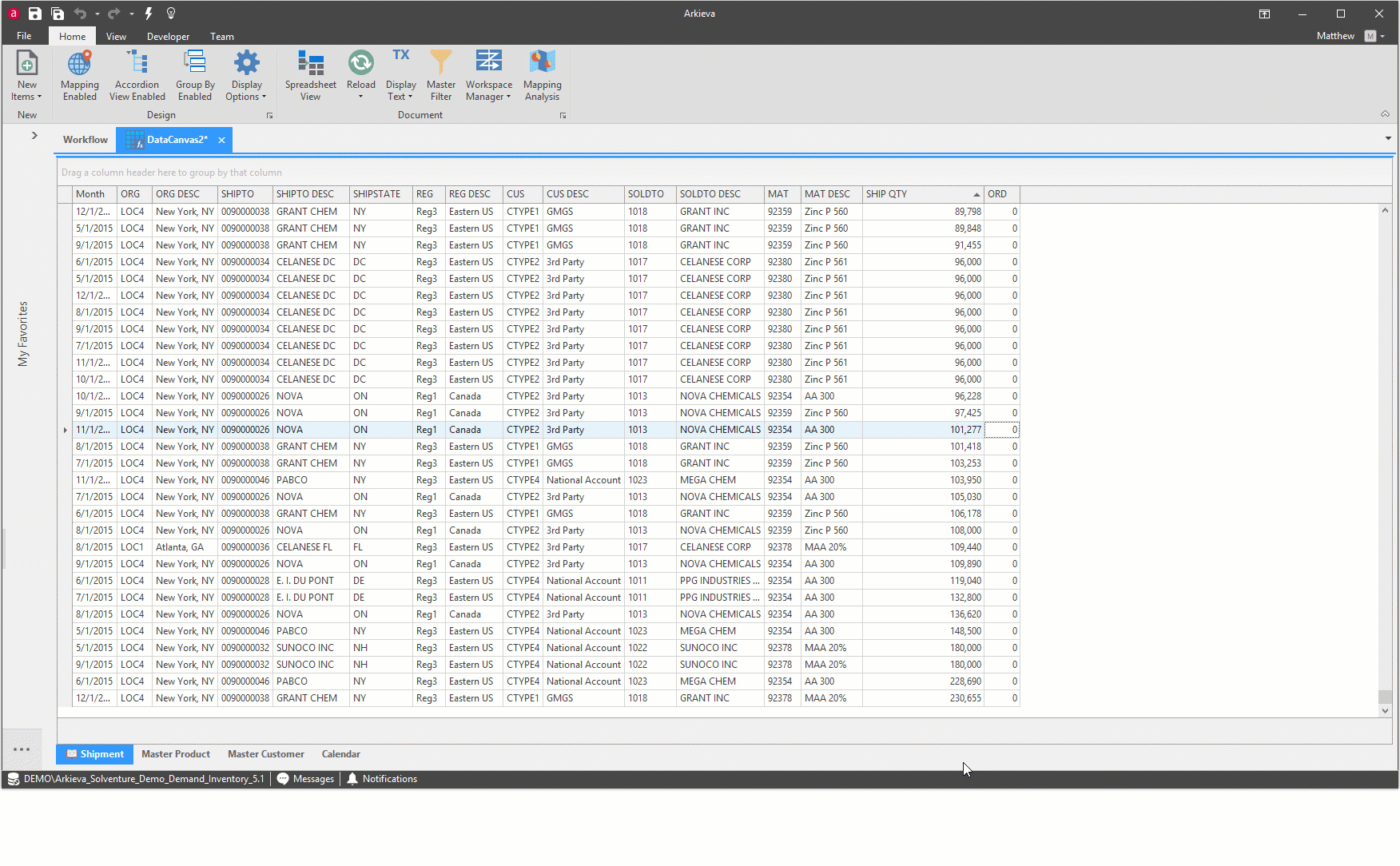Click the vertical scrollbar thumb
The height and width of the screenshot is (866, 1400).
click(x=1385, y=697)
